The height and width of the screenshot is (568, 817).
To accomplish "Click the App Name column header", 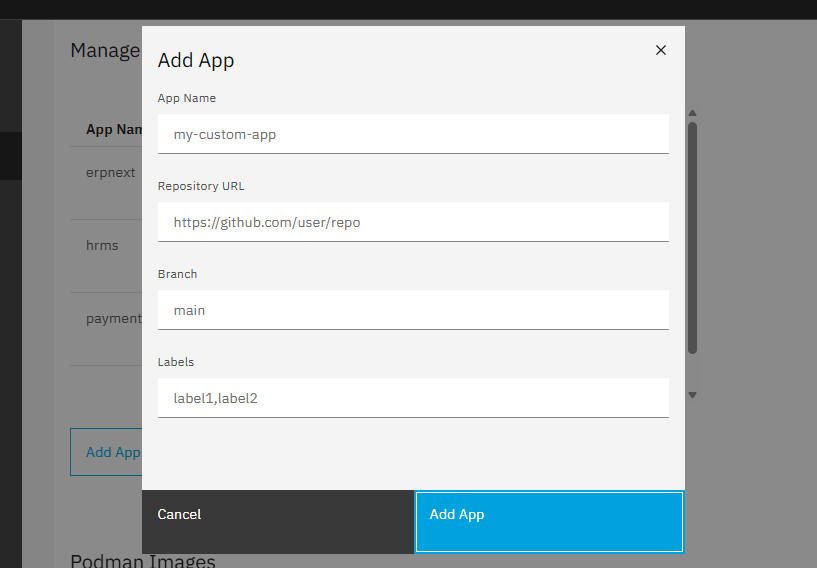I will point(114,130).
